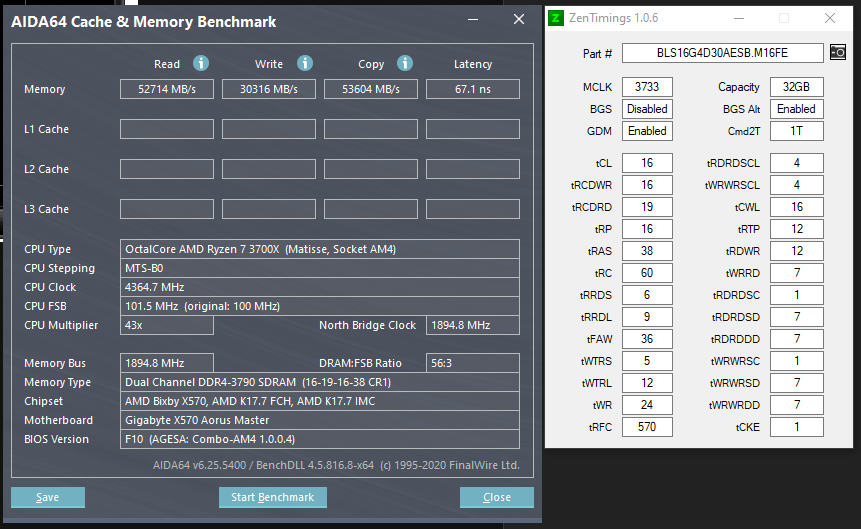Screen dimensions: 861x529
Task: Click the CPU FSB value 101.5 MHz
Action: (x=320, y=306)
